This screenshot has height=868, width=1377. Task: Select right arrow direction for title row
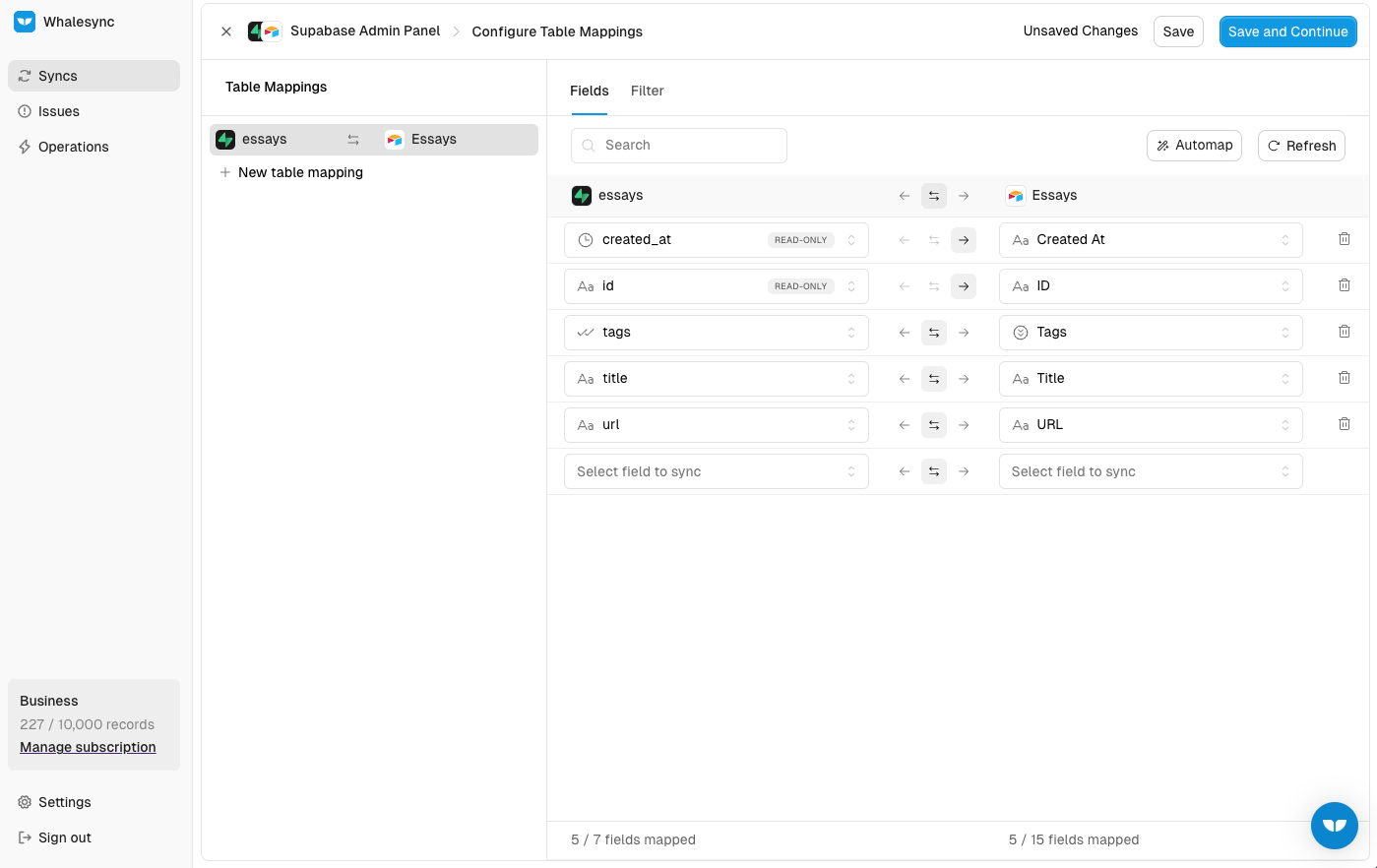964,379
